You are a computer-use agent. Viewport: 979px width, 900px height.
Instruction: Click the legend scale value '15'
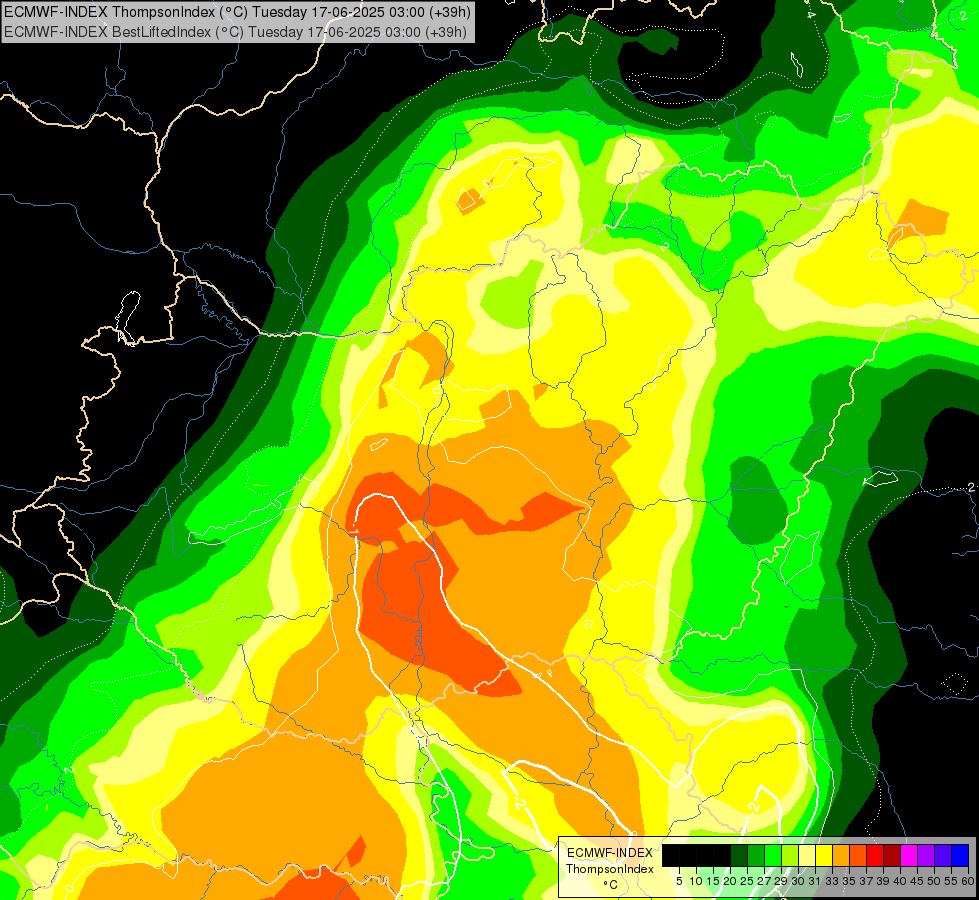[713, 881]
